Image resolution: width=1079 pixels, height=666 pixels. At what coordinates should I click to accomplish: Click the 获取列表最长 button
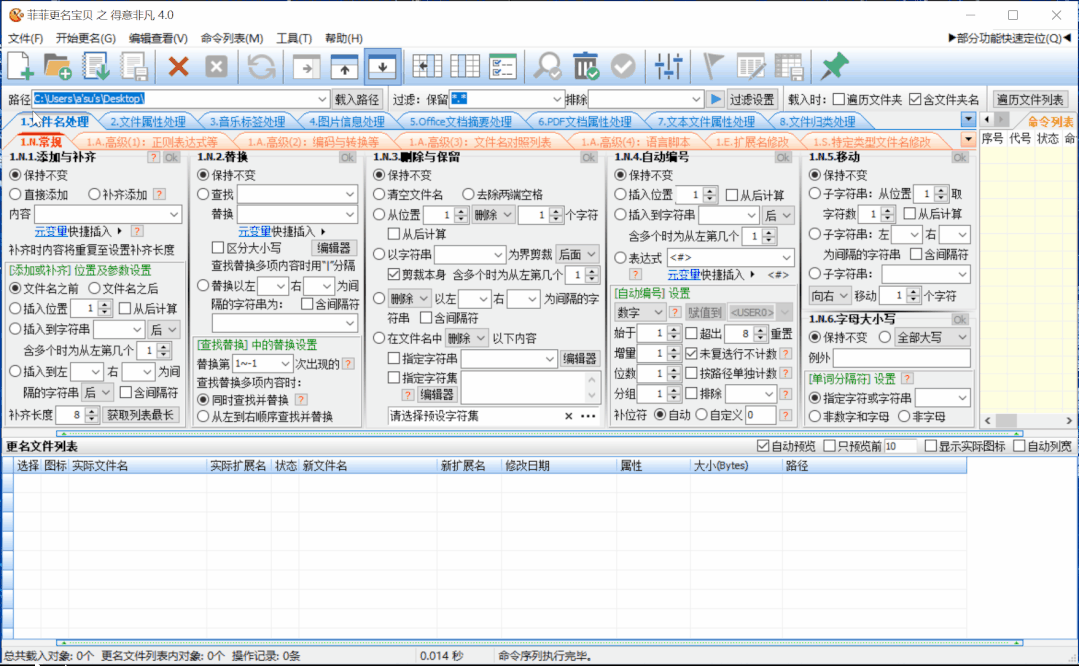coord(141,415)
